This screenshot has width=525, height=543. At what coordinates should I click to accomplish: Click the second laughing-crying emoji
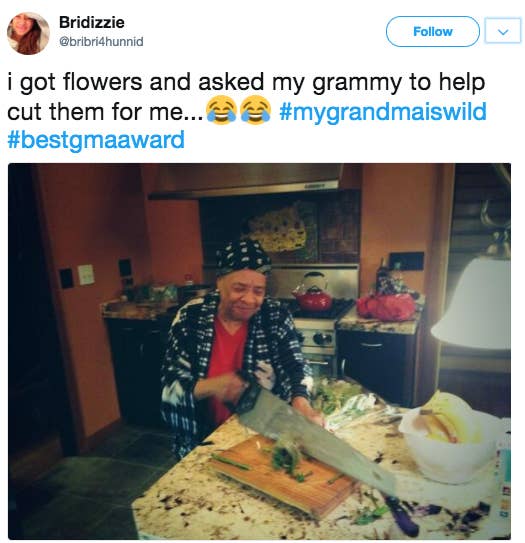coord(256,110)
